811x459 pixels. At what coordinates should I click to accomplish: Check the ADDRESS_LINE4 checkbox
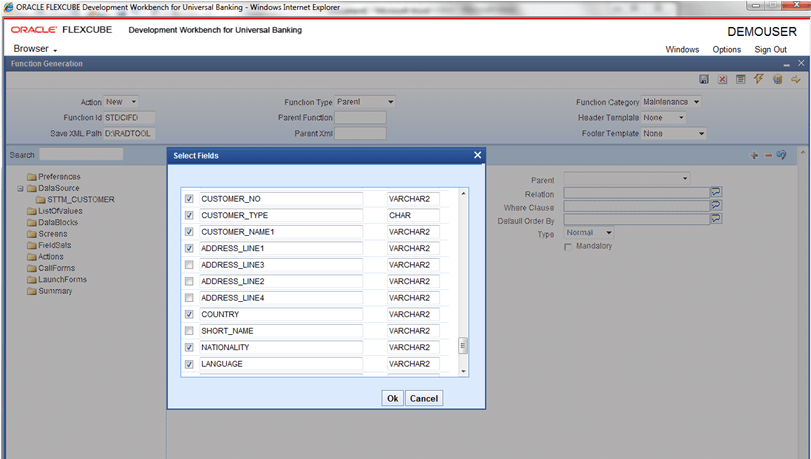189,298
